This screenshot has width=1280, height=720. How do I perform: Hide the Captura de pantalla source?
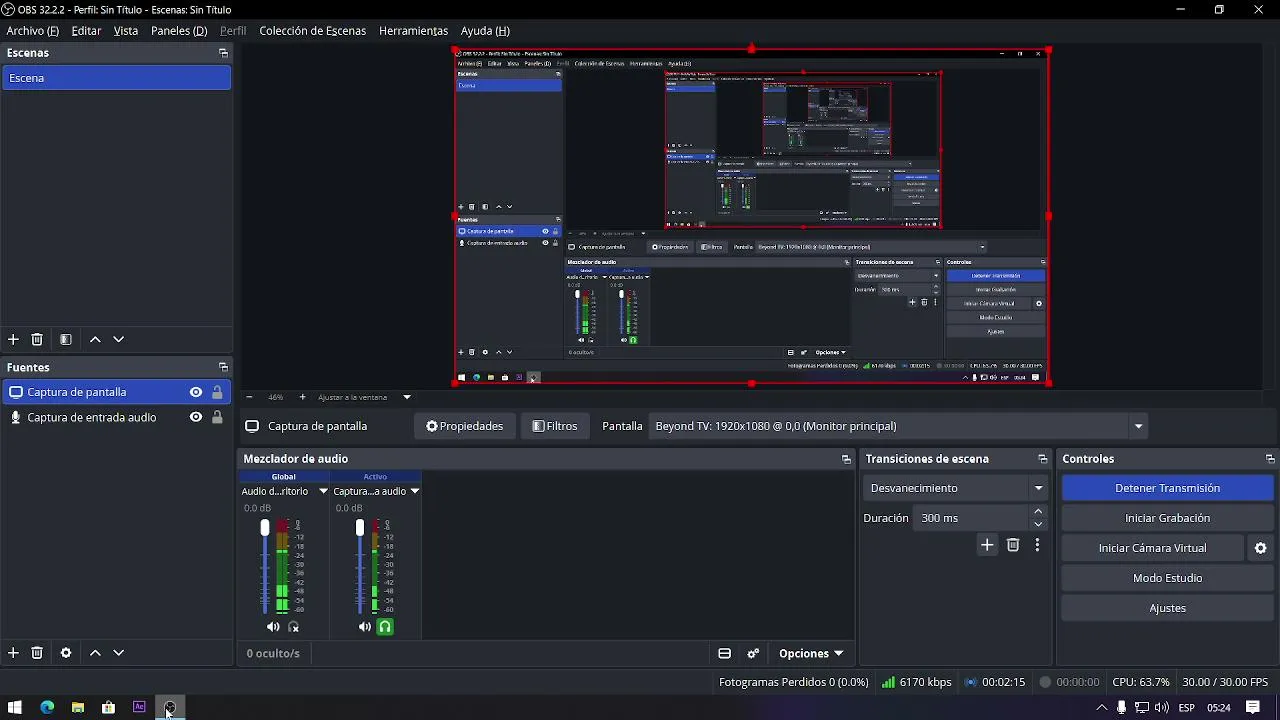(196, 392)
